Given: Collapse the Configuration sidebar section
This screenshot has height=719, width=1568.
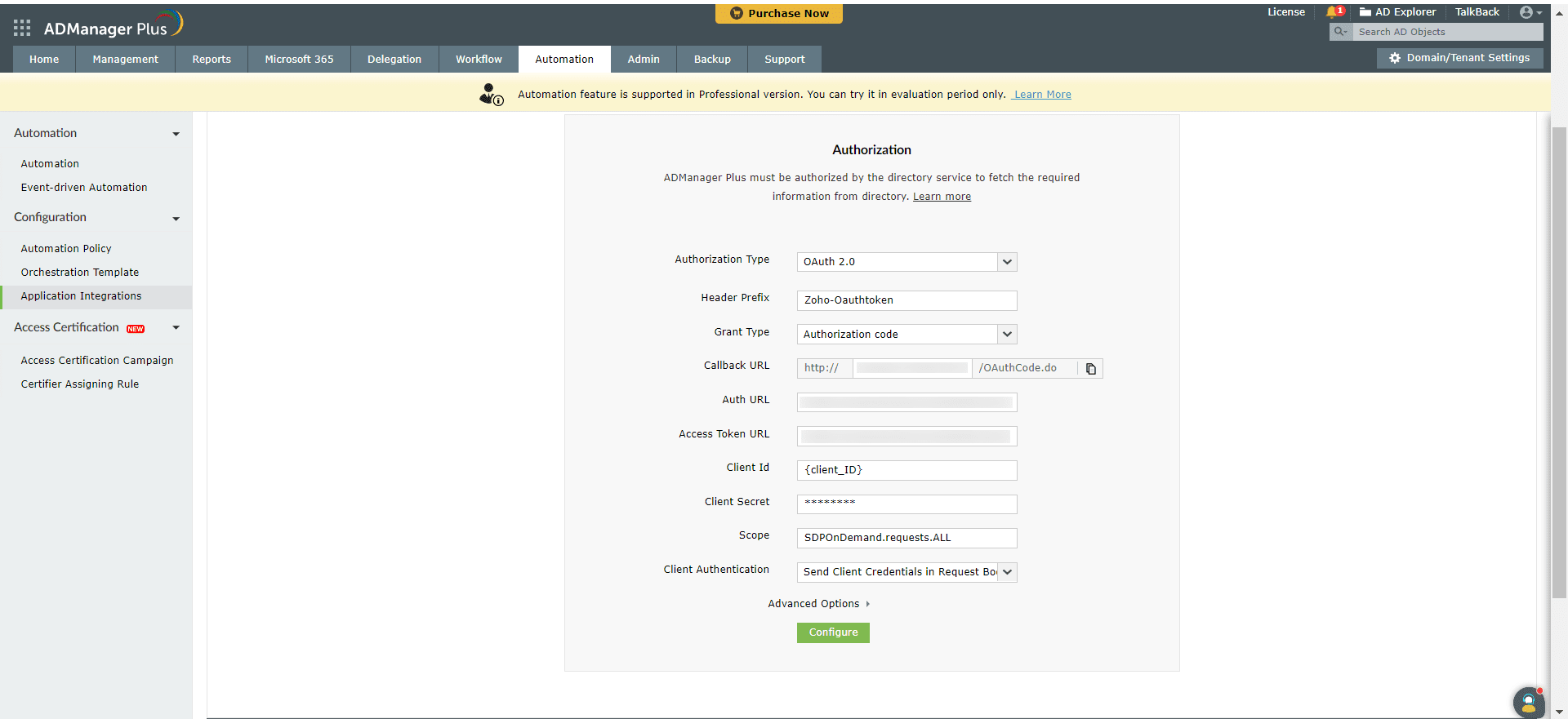Looking at the screenshot, I should pyautogui.click(x=176, y=219).
